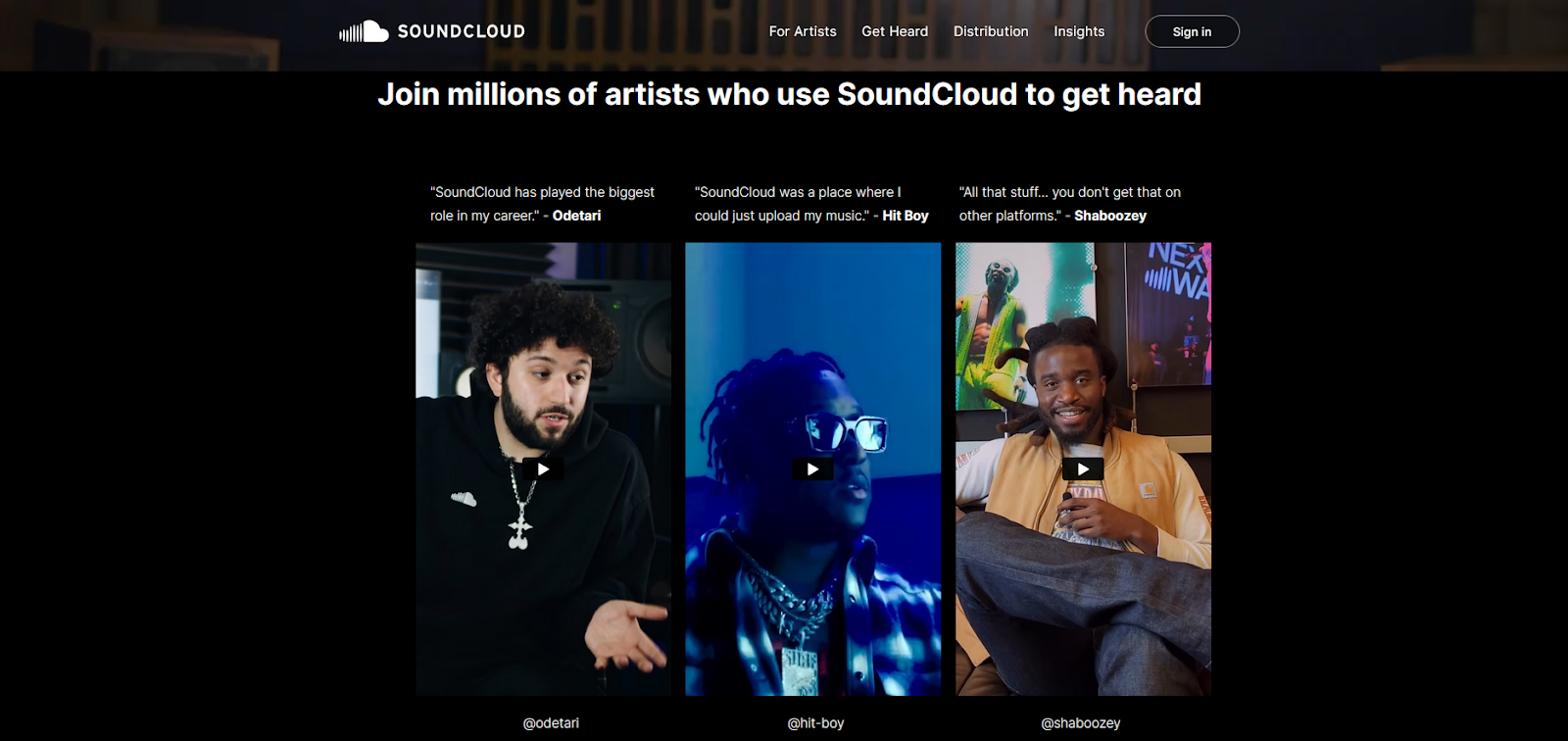Screen dimensions: 1568x741
Task: Open the @shaboozey profile link
Action: coord(1080,723)
